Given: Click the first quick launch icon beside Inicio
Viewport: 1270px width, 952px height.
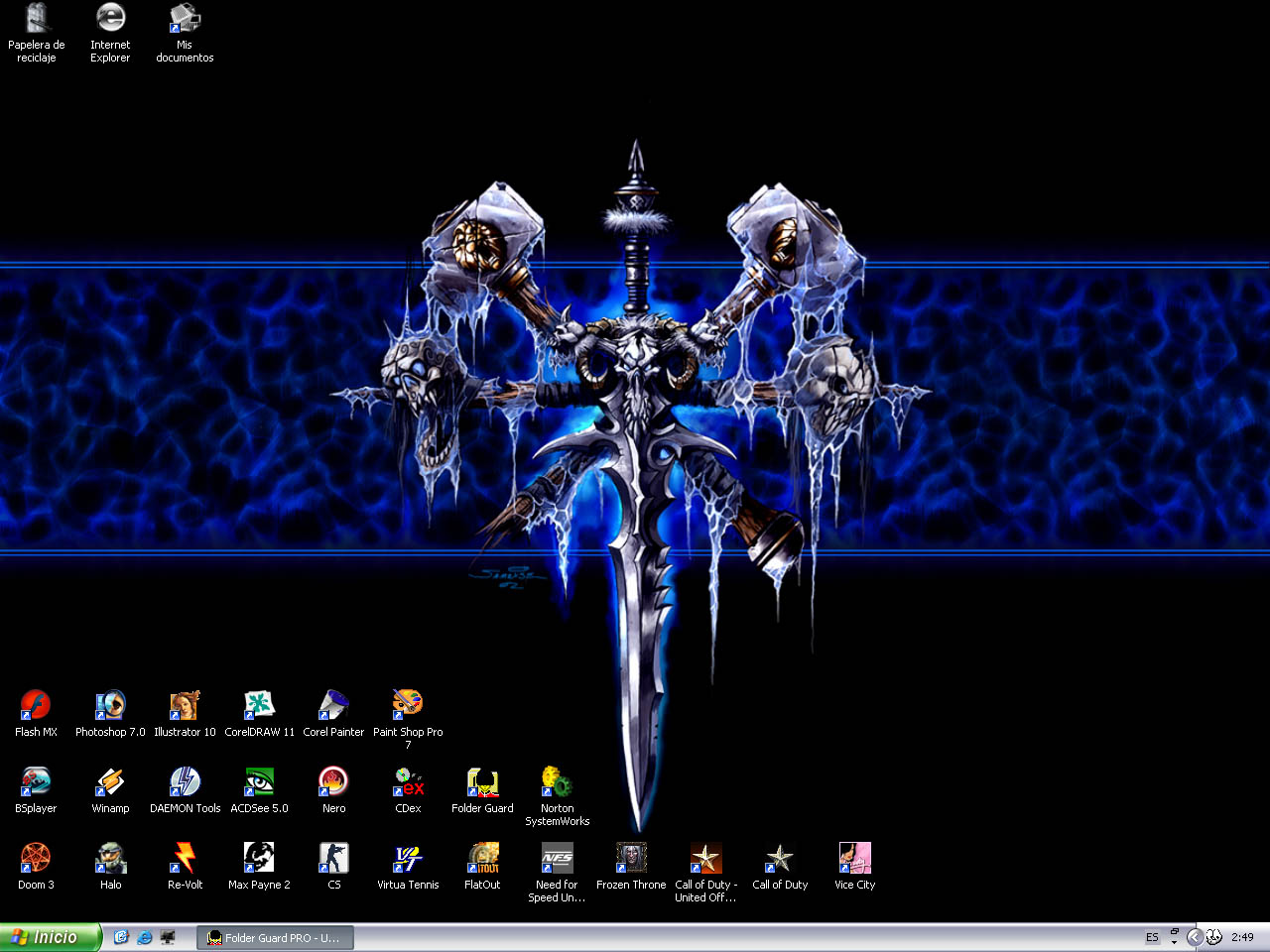Looking at the screenshot, I should [x=121, y=937].
